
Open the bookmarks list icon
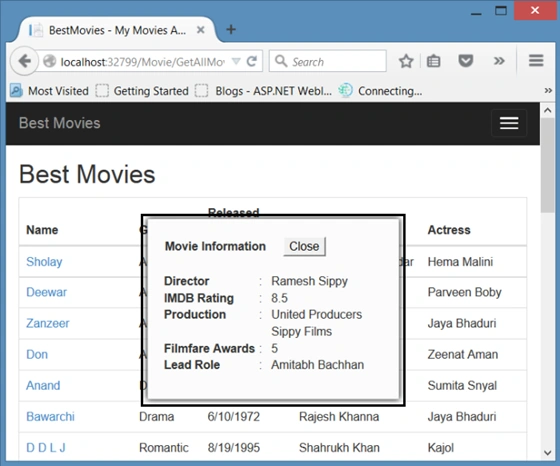coord(433,61)
